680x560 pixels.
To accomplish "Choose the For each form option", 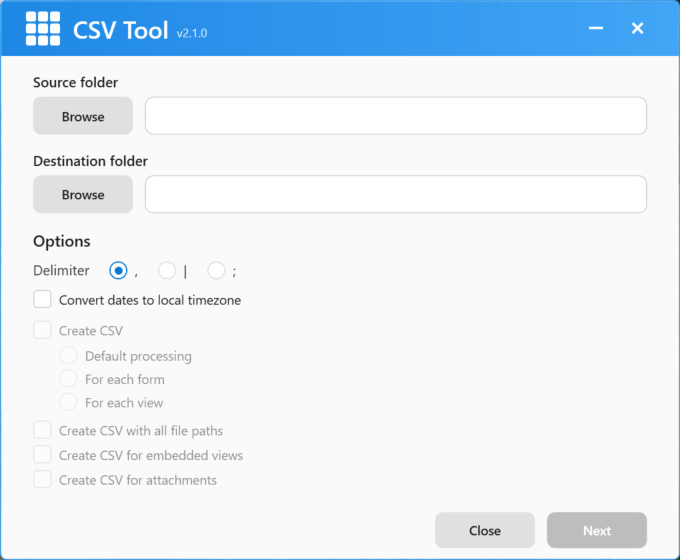I will click(68, 379).
